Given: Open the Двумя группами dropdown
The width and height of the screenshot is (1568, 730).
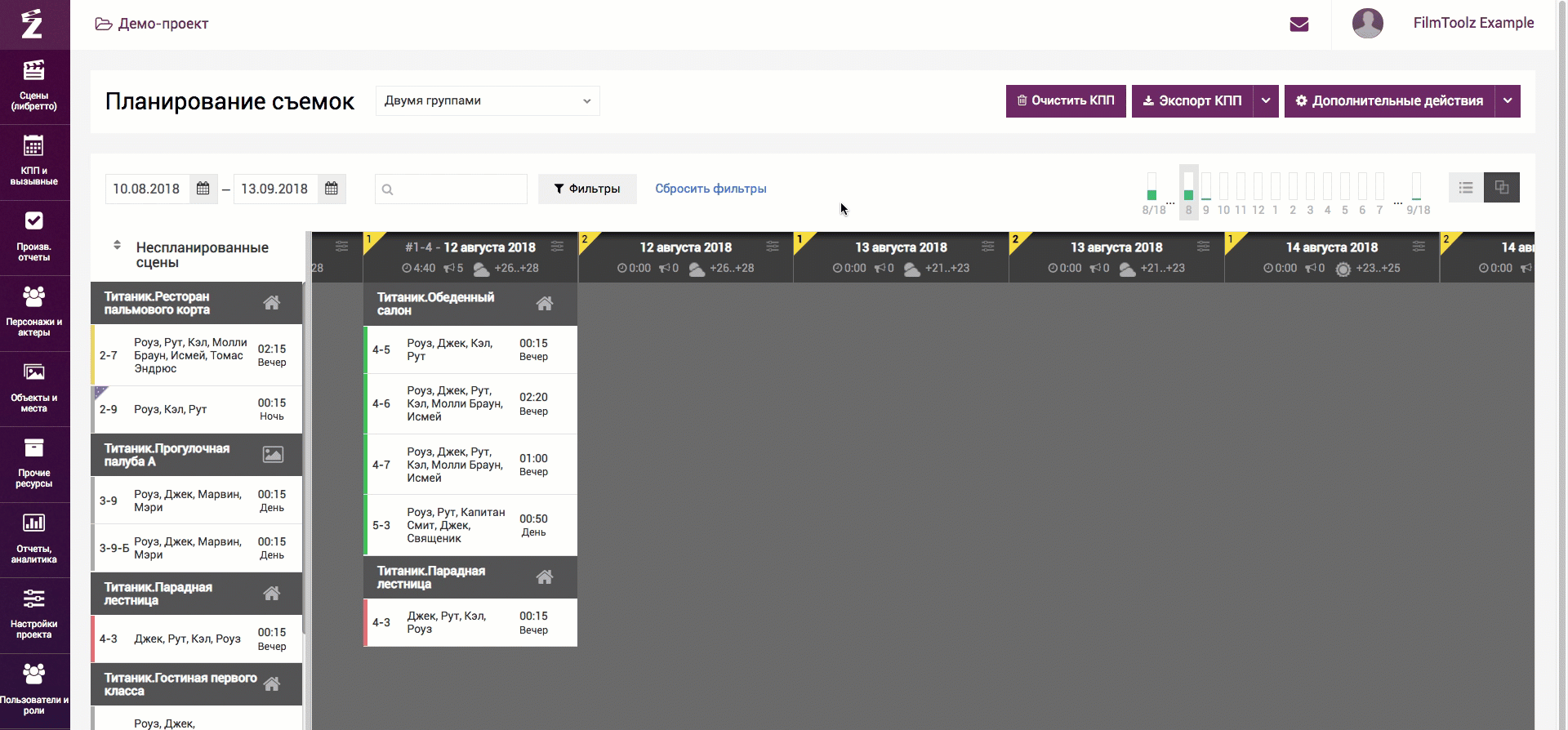Looking at the screenshot, I should point(488,100).
